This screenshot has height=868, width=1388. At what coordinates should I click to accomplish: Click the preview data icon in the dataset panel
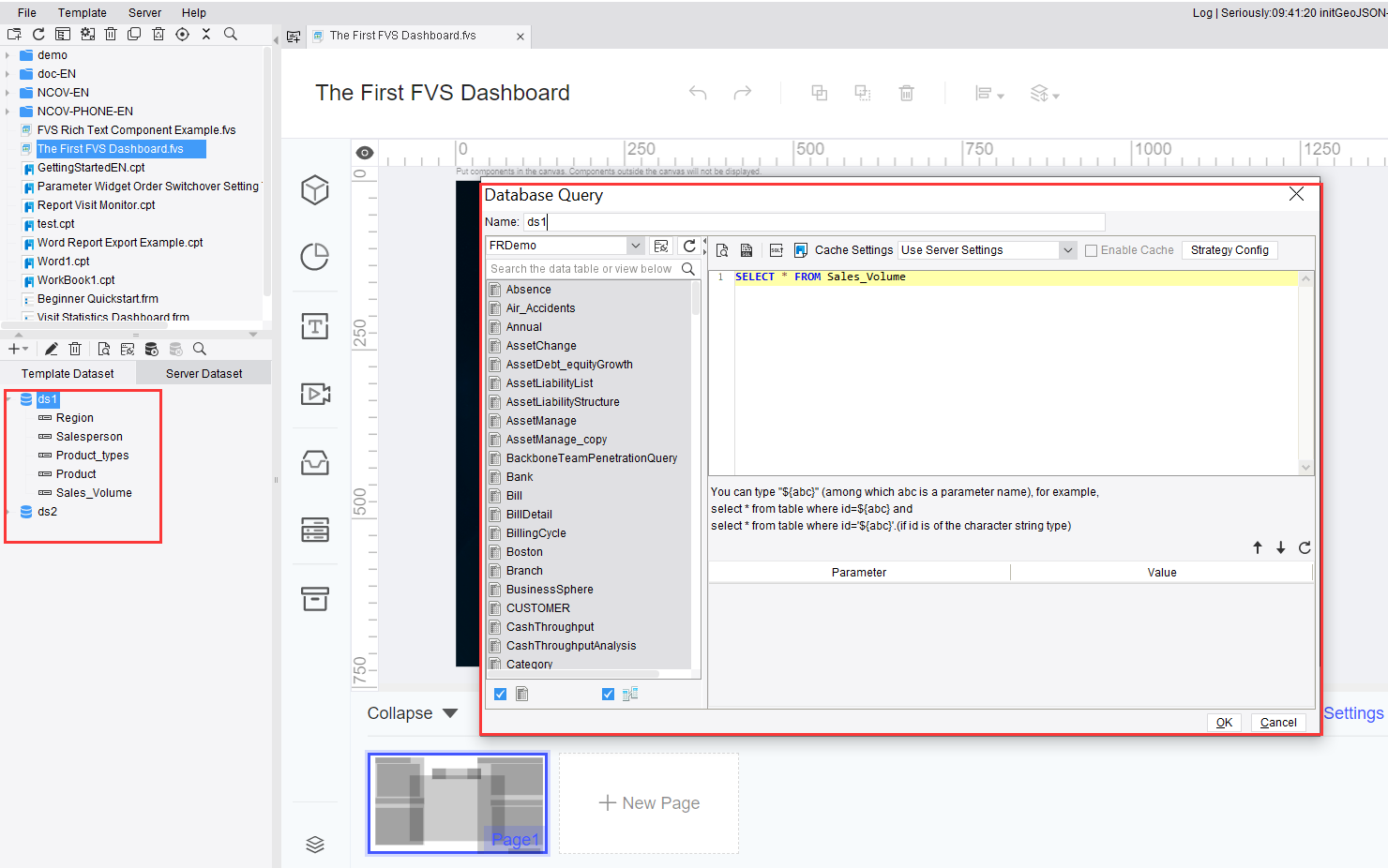point(103,348)
